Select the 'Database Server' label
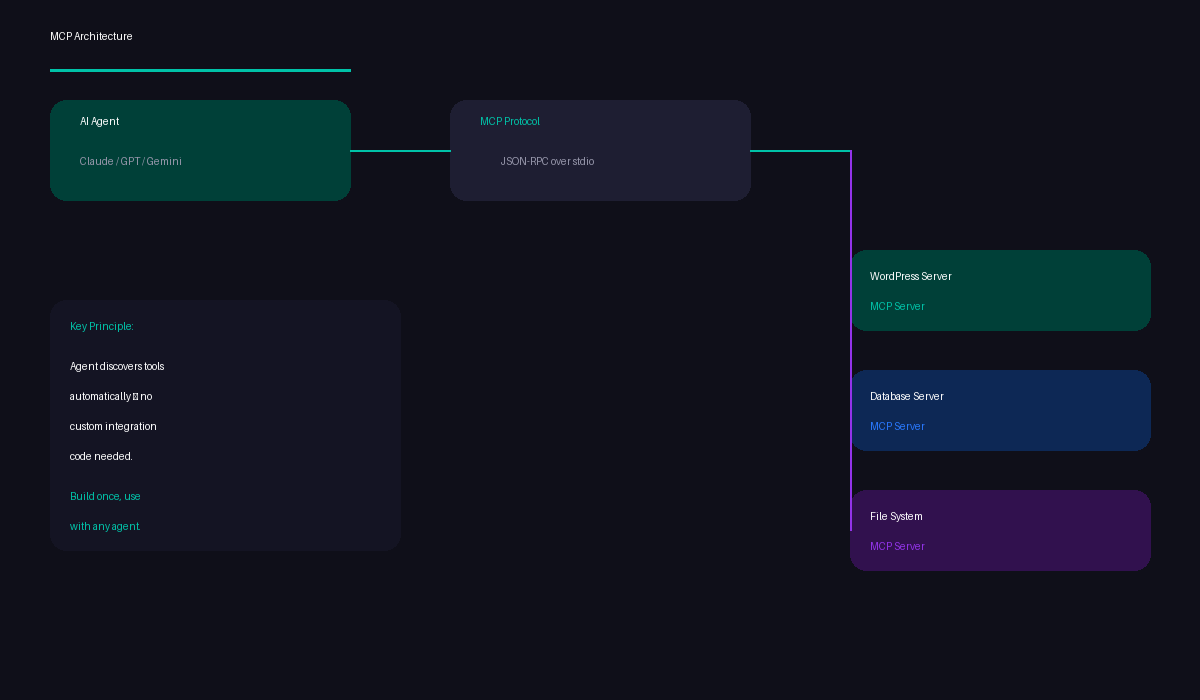Image resolution: width=1200 pixels, height=700 pixels. coord(907,397)
